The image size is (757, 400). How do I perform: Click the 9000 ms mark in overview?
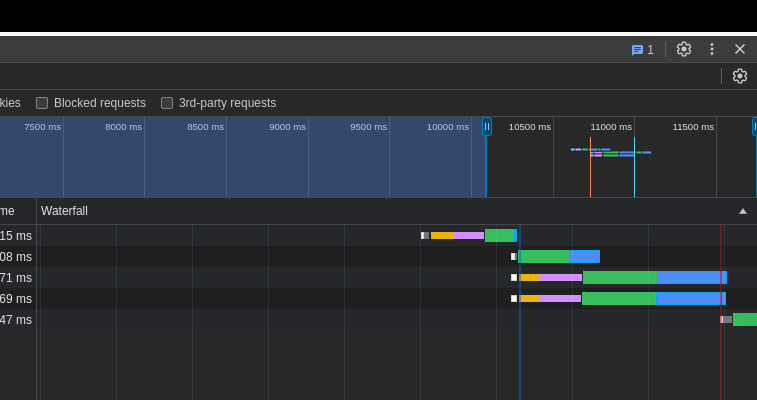(287, 127)
